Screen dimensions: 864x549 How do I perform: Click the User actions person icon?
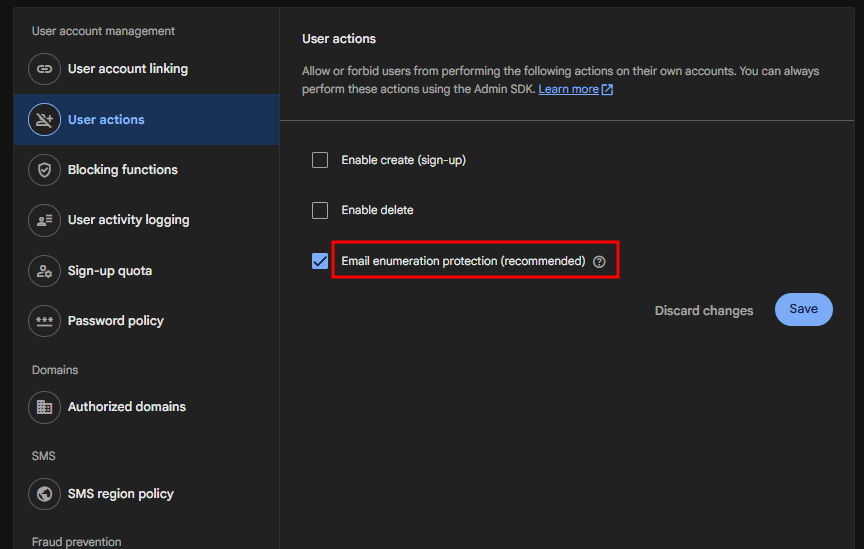pos(44,120)
